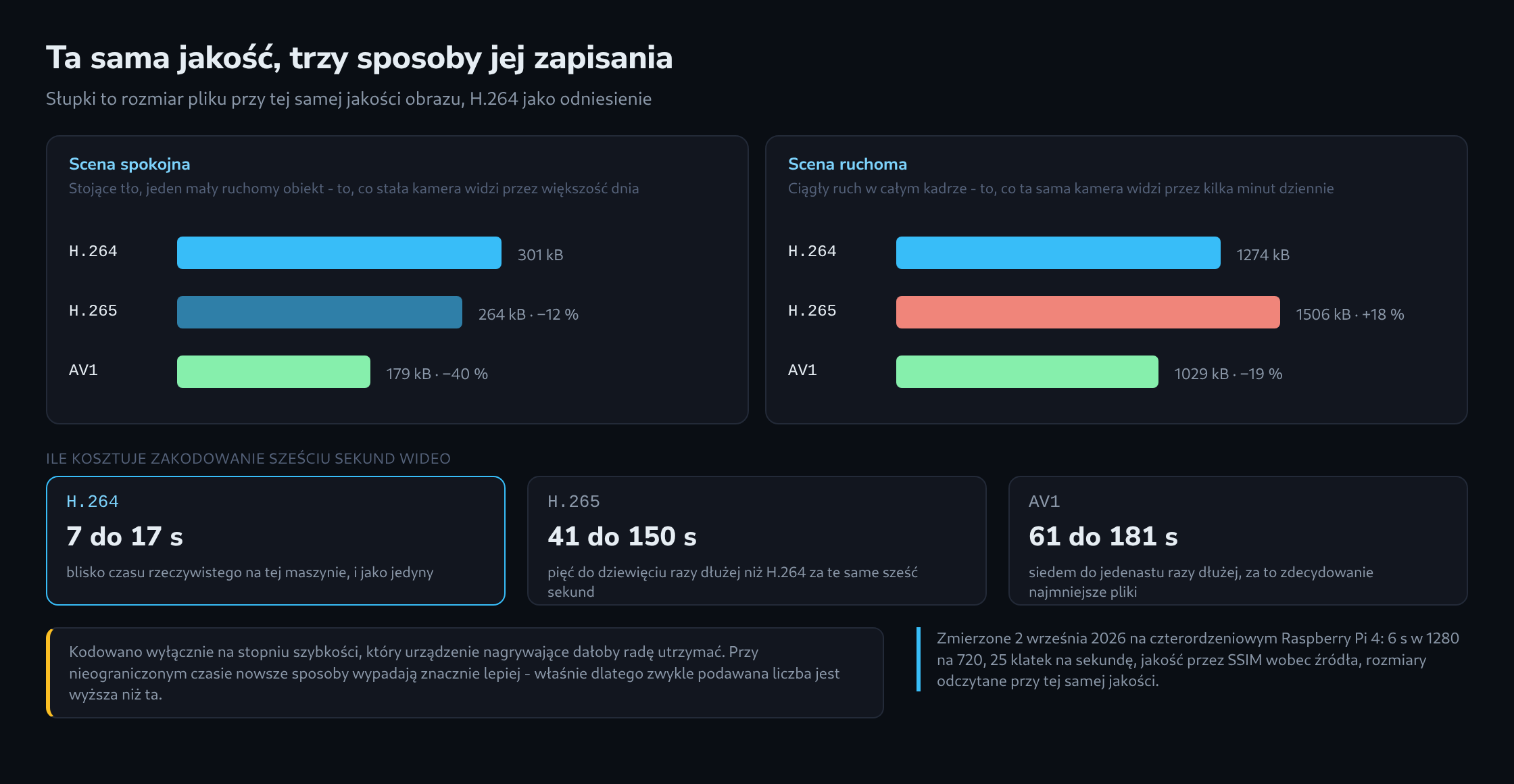Image resolution: width=1514 pixels, height=784 pixels.
Task: Click the H.264 bar in Scena spokojna
Action: 339,253
